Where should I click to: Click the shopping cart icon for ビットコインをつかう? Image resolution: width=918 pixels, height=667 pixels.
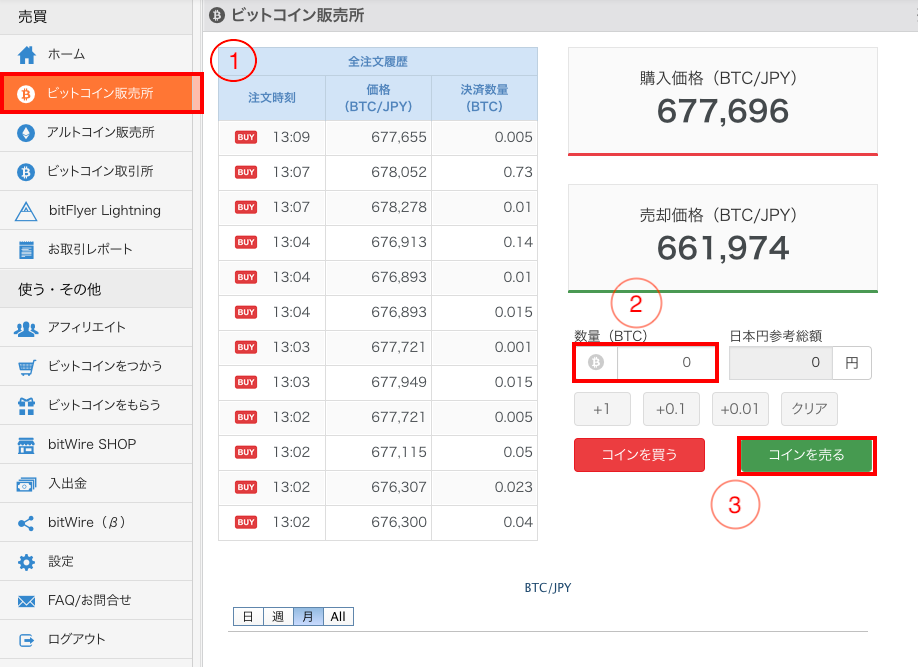26,367
